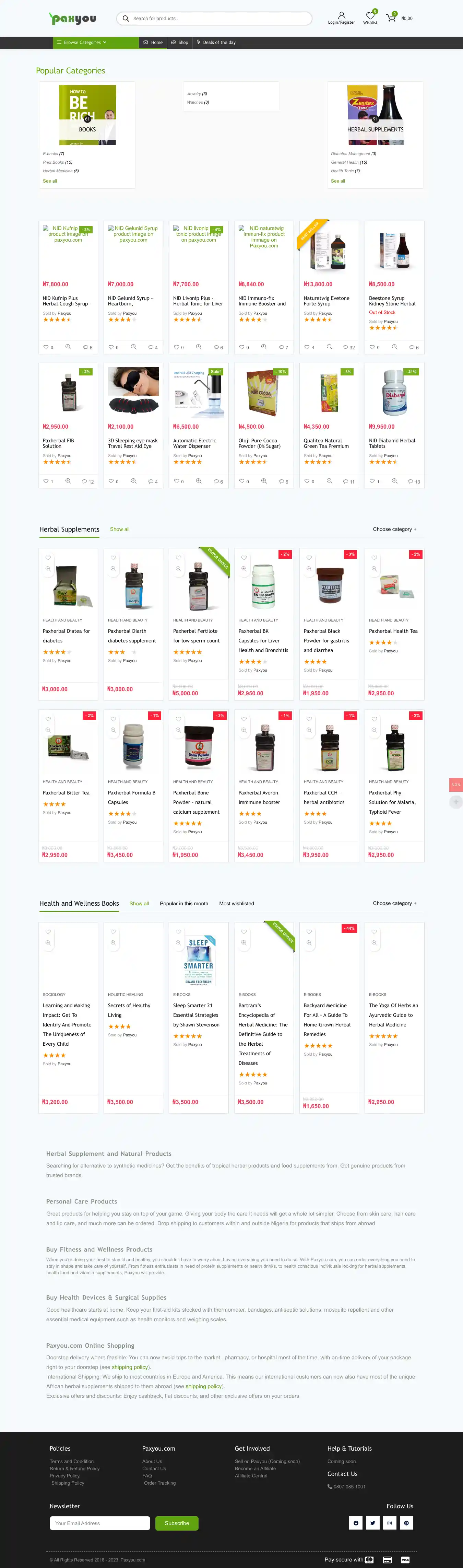Click the Search for products field
Screen dimensions: 463x1568
[x=214, y=18]
